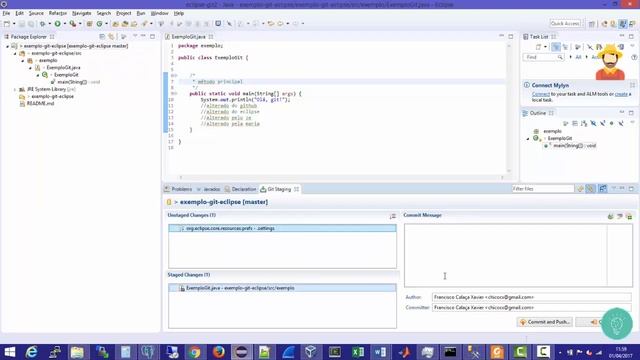
Task: Open the Outline view menu arrow
Action: click(x=632, y=122)
